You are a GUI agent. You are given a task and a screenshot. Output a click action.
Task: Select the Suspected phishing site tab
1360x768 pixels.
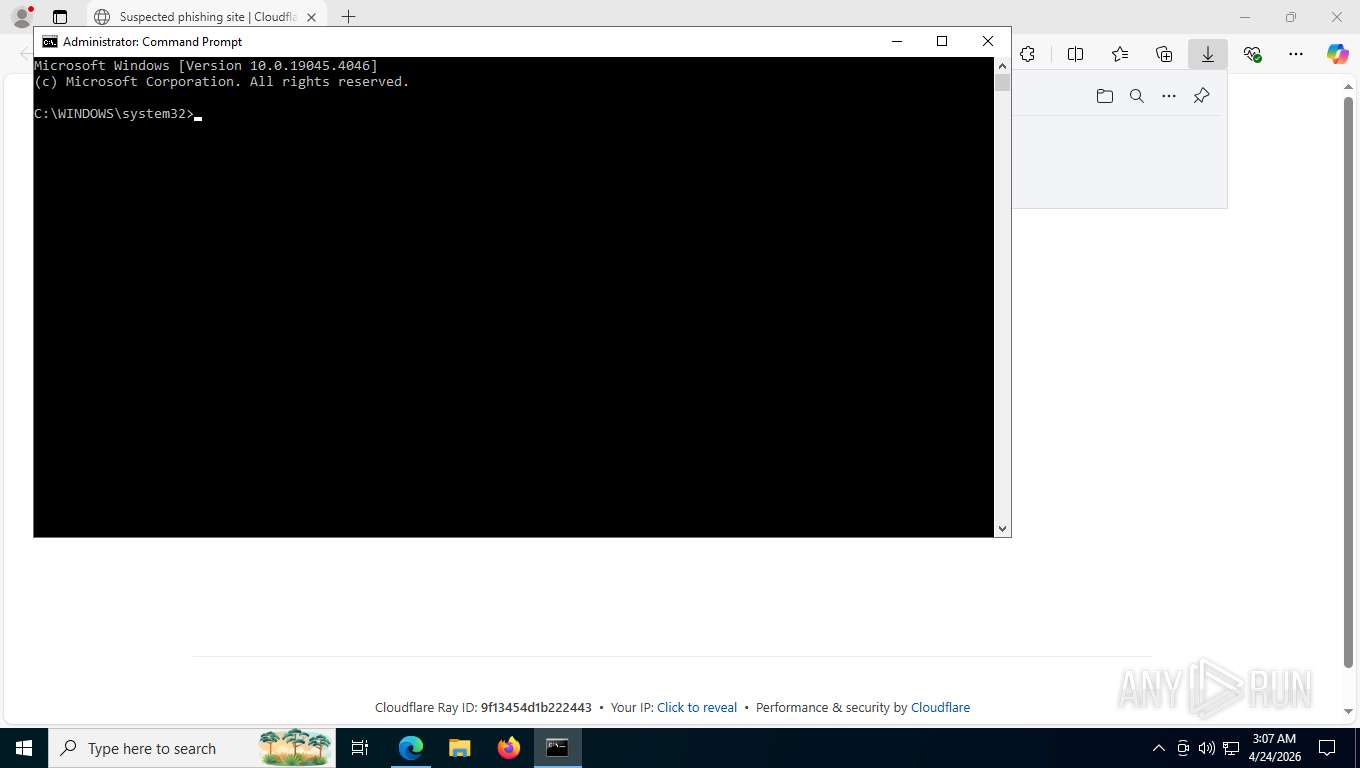[x=207, y=17]
